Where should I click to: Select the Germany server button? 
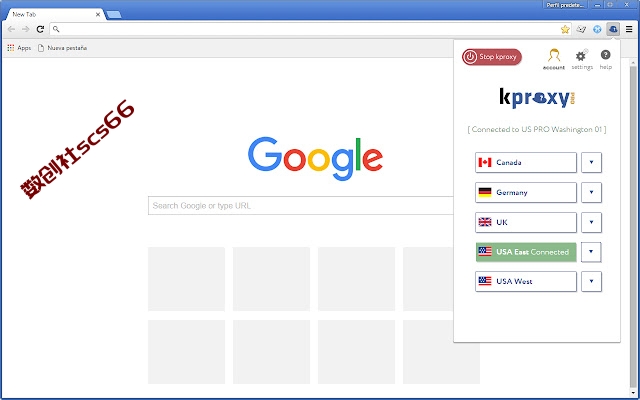point(526,192)
